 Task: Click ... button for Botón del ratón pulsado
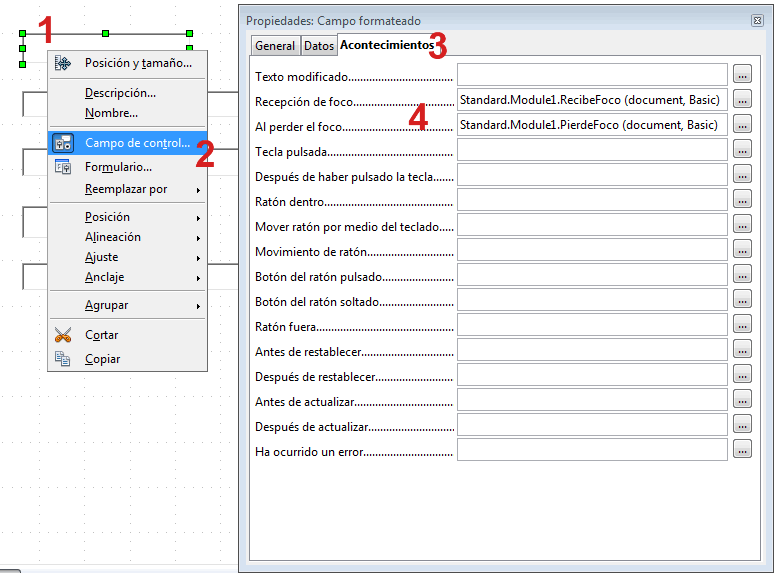coord(742,274)
